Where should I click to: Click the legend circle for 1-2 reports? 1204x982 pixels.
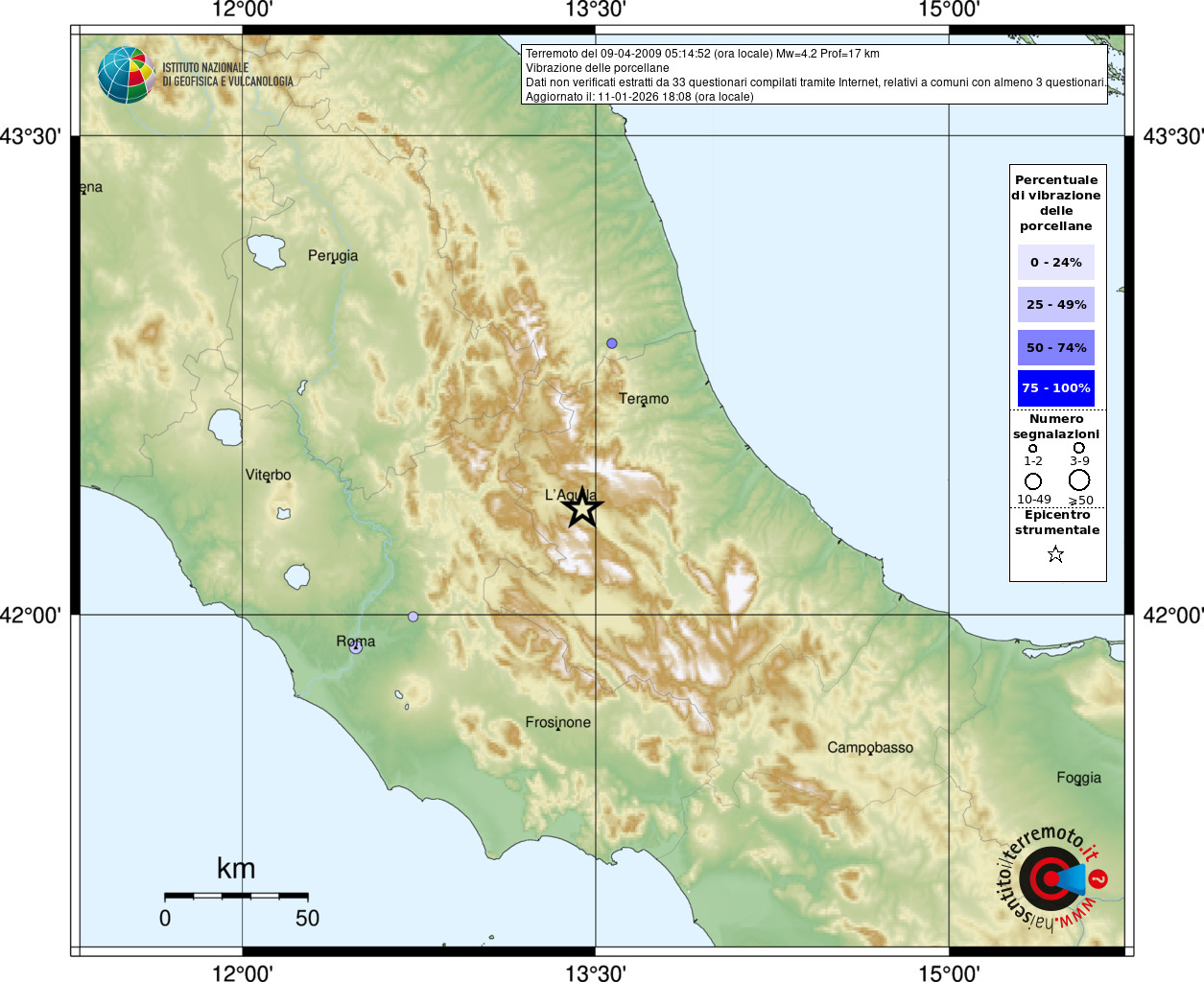click(x=1033, y=448)
